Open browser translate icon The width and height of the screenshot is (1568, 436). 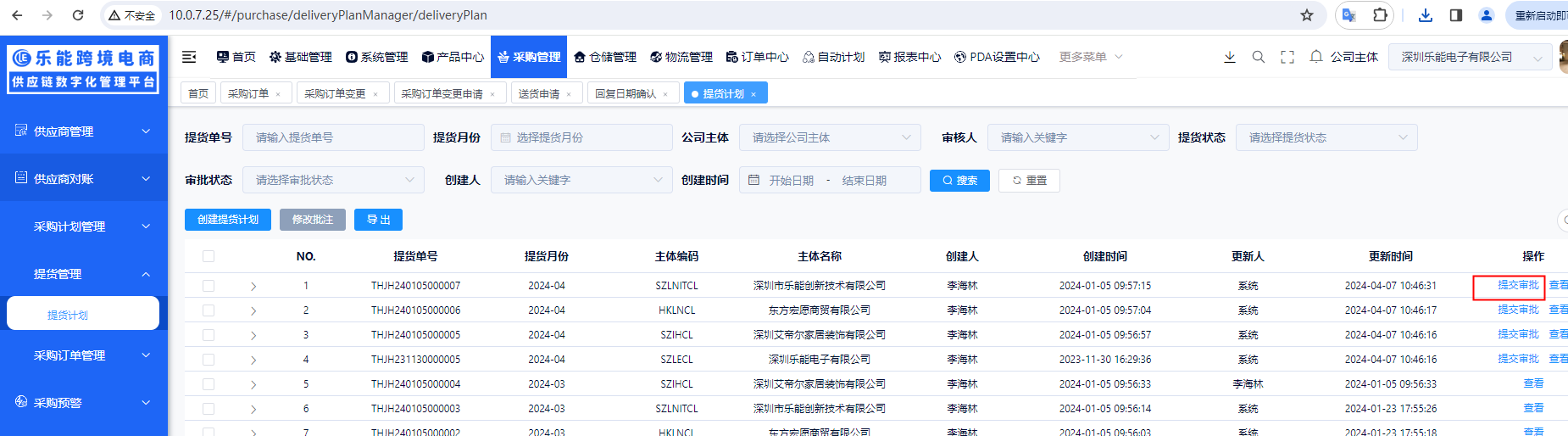1348,15
